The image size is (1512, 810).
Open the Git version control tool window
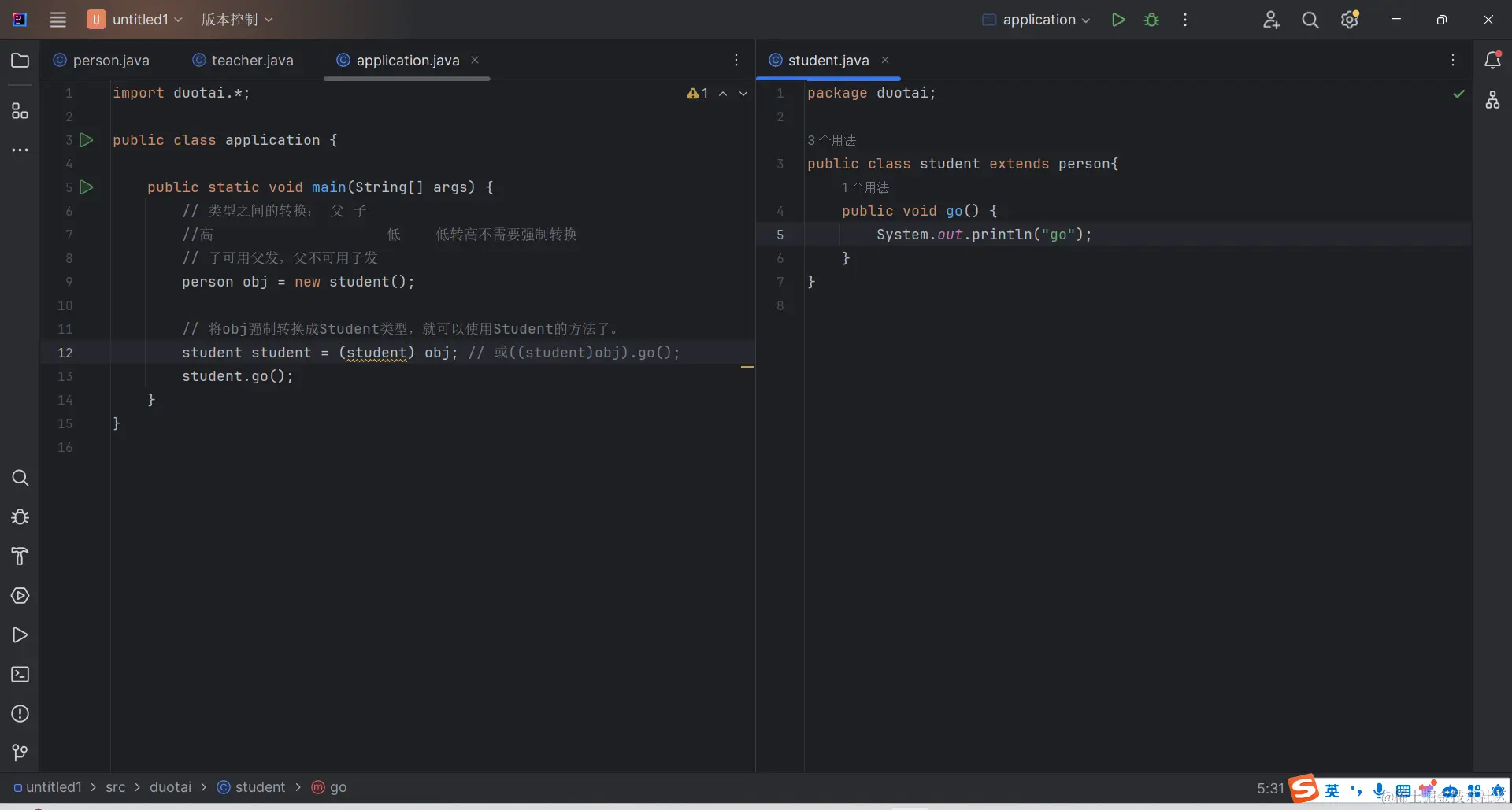click(20, 753)
